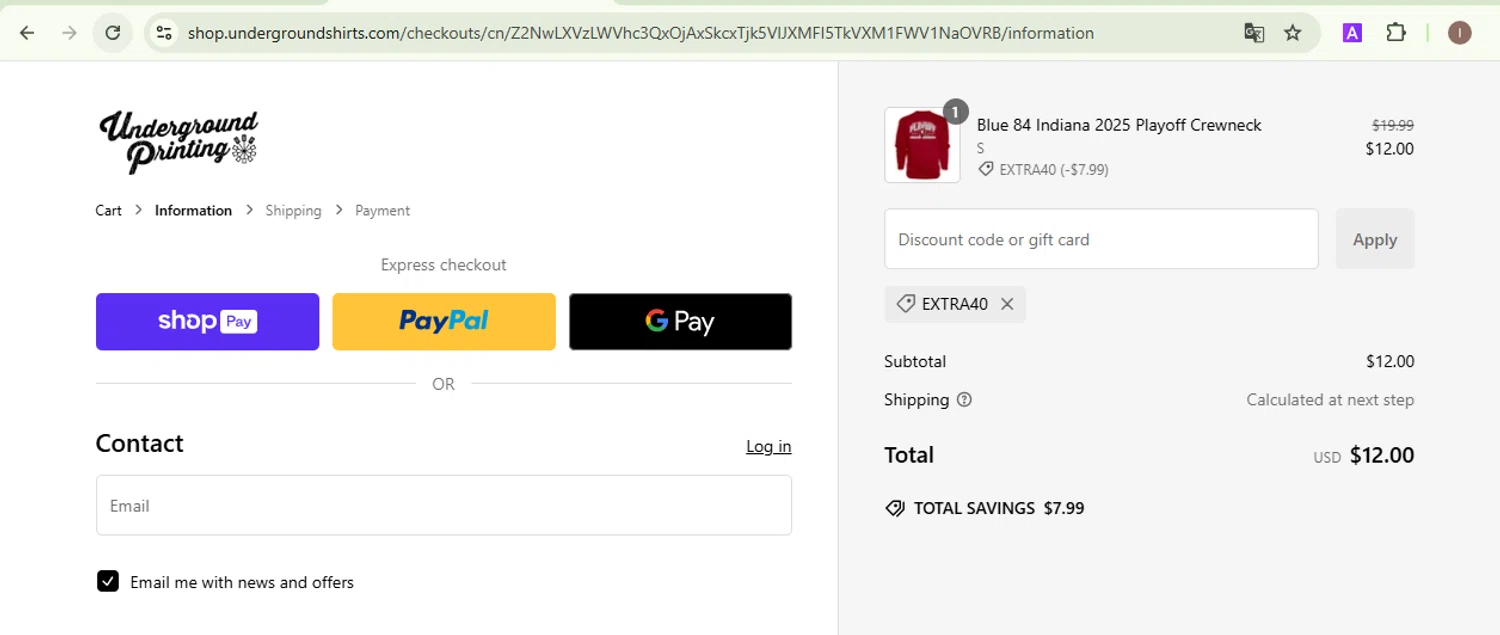
Task: Click the browser back arrow
Action: pos(27,33)
